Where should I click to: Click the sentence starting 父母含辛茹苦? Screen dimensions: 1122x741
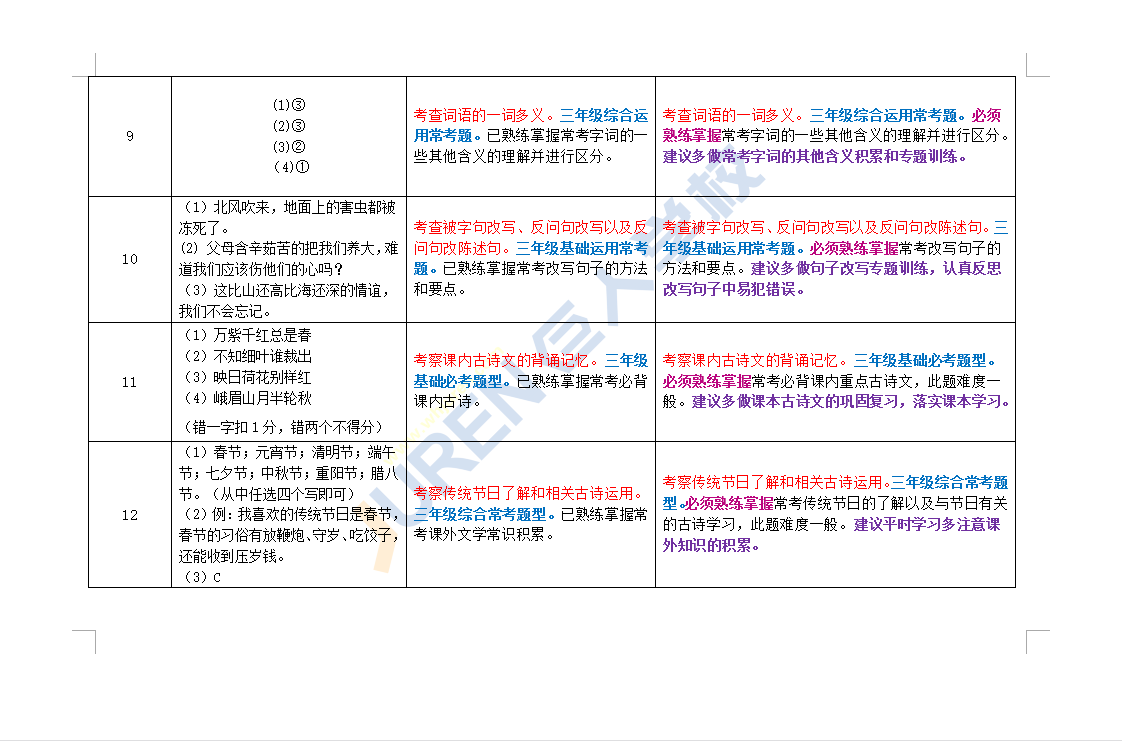coord(288,248)
